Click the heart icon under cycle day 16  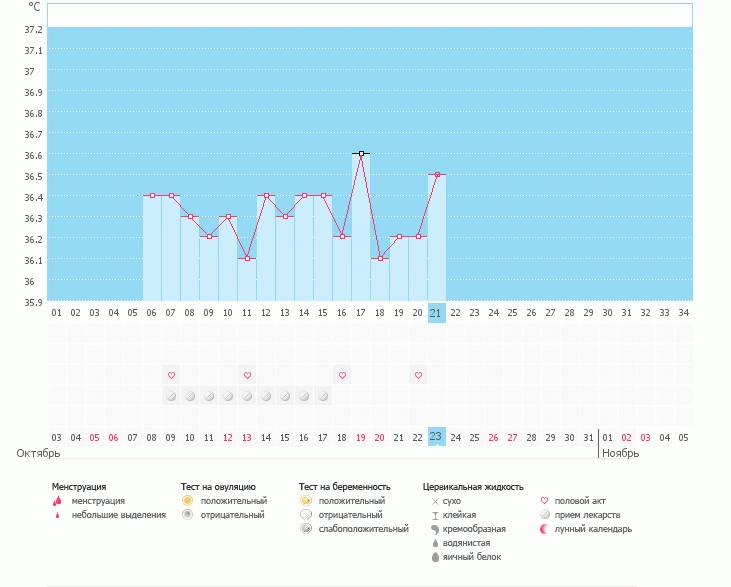click(x=342, y=375)
